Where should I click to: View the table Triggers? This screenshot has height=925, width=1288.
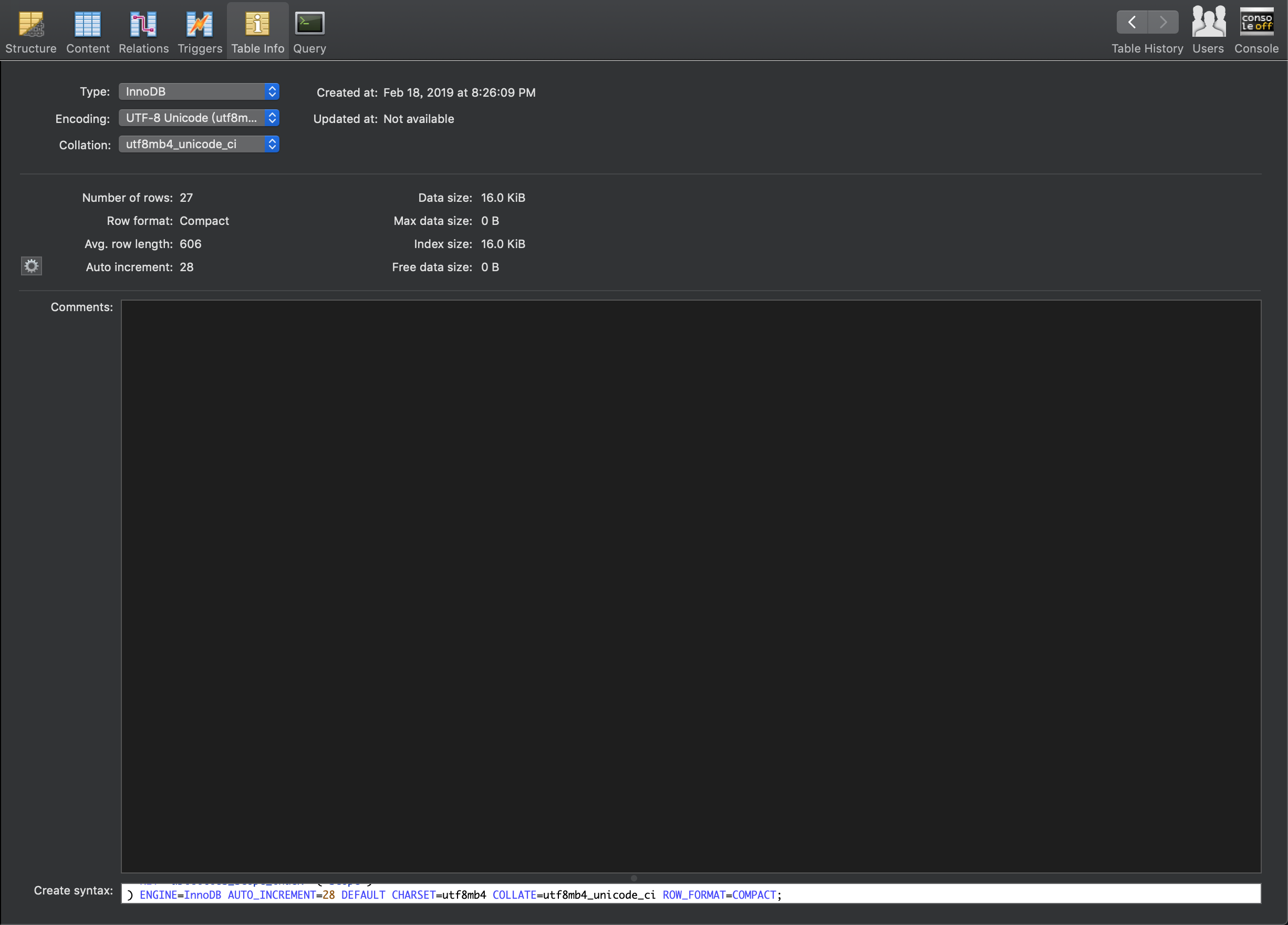[x=200, y=29]
